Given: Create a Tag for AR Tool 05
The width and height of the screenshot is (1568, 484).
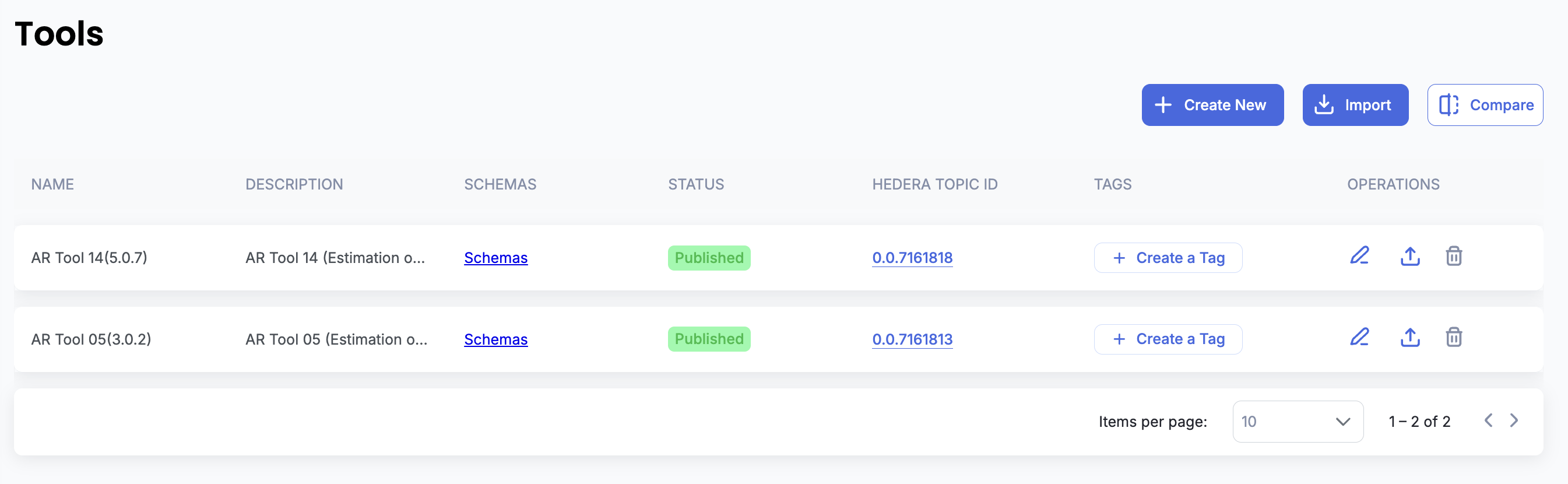Looking at the screenshot, I should tap(1168, 339).
